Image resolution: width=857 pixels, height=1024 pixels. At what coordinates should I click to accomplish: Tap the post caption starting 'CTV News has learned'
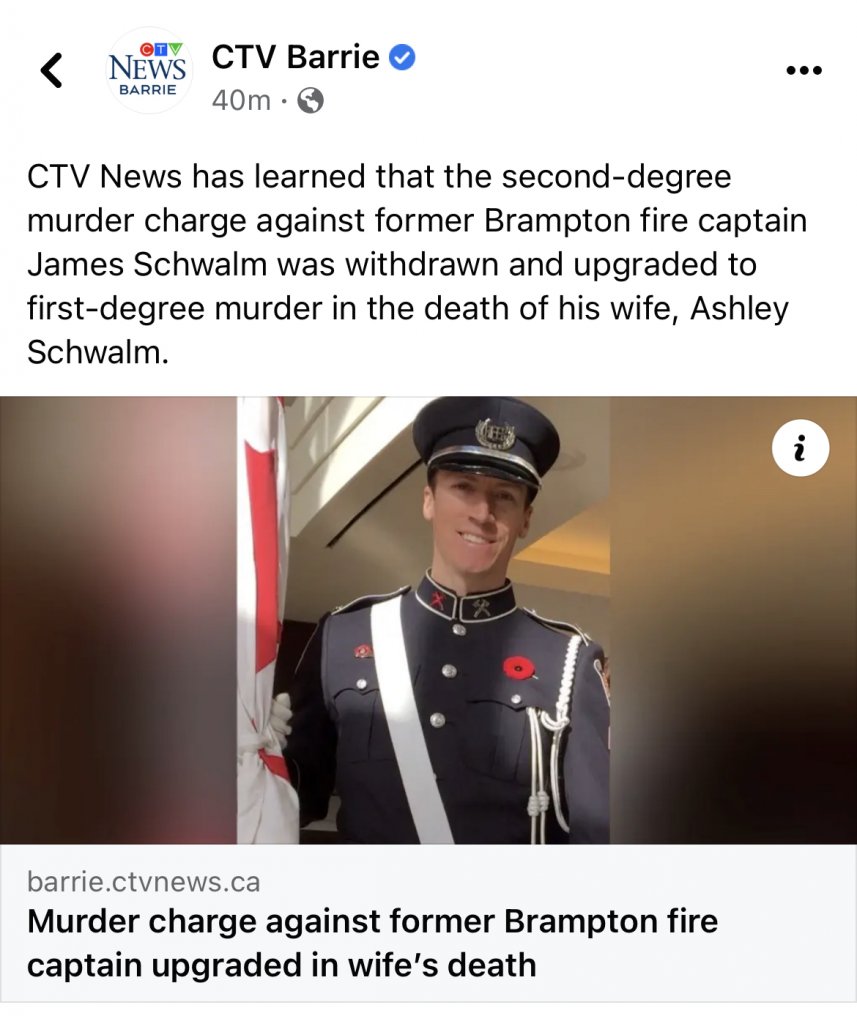click(417, 264)
